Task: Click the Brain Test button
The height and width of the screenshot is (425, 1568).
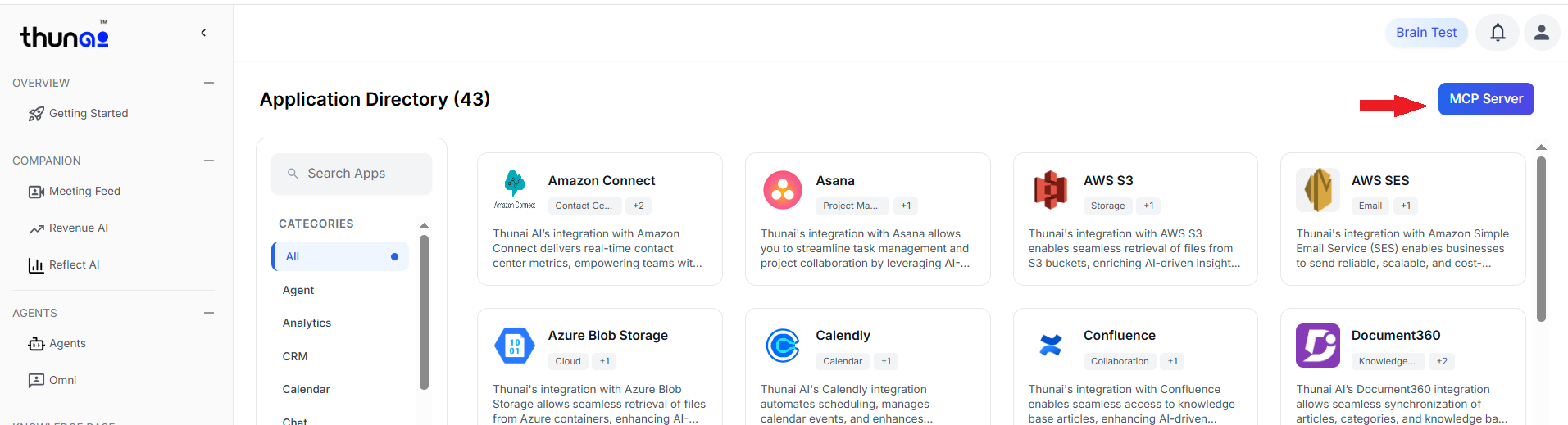Action: [1426, 33]
